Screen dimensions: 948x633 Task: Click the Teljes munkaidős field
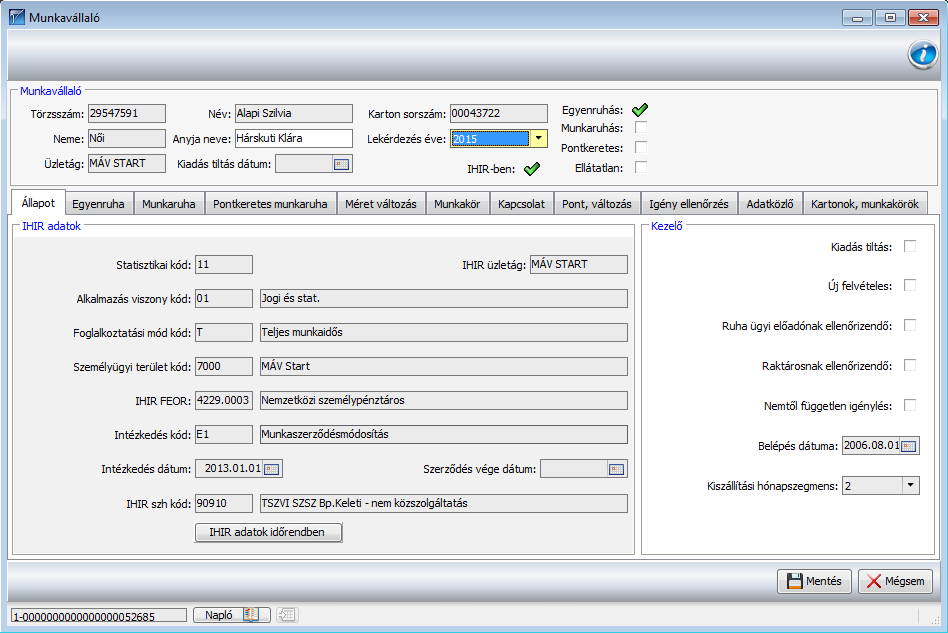[x=444, y=333]
